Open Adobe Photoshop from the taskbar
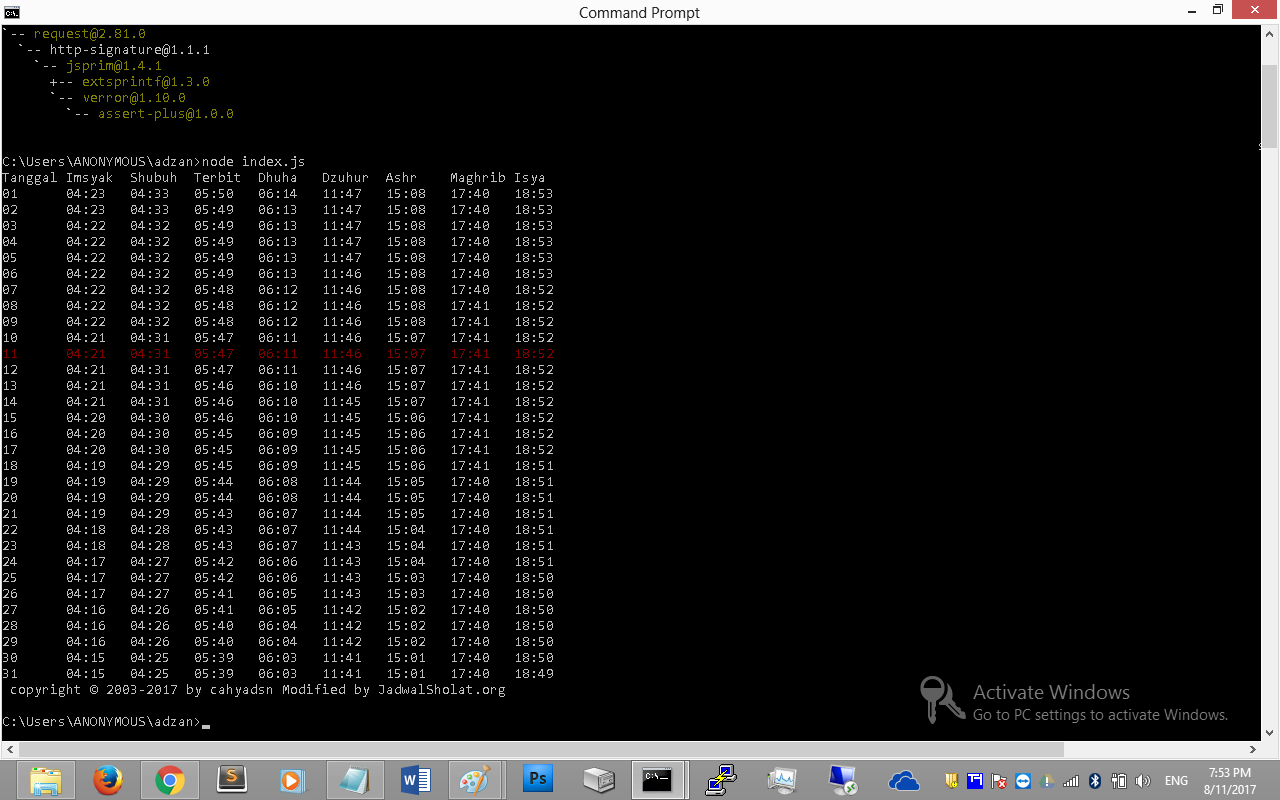 [538, 780]
